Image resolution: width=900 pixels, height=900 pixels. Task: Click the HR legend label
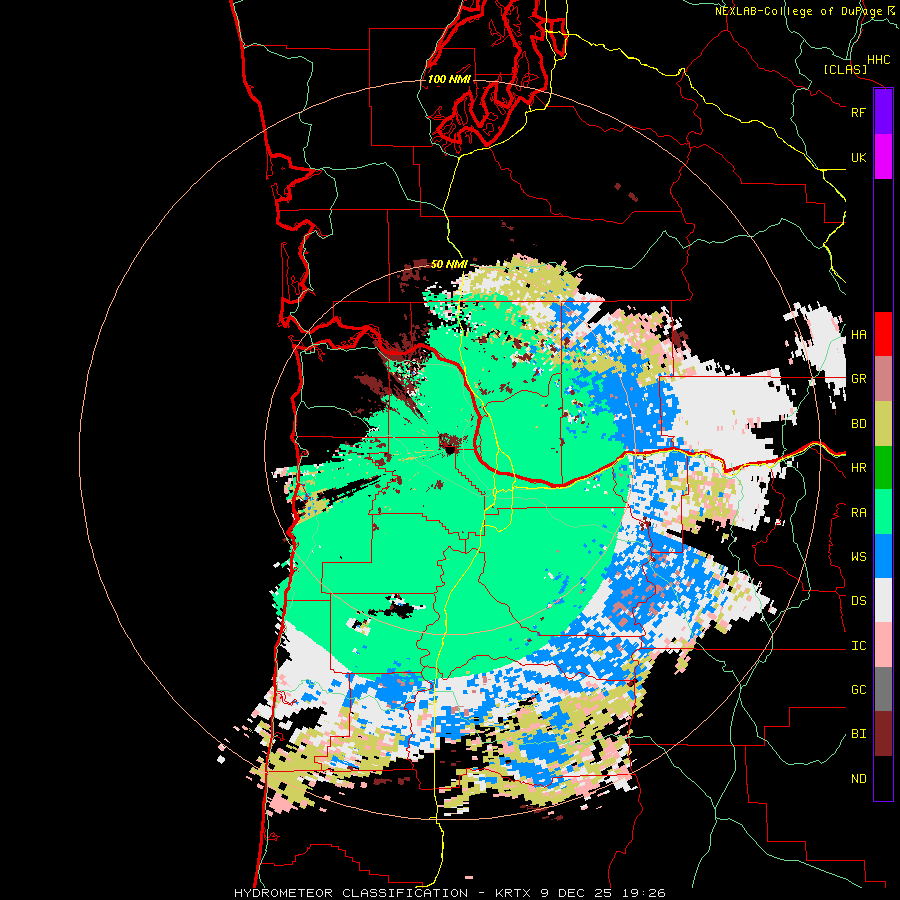858,468
